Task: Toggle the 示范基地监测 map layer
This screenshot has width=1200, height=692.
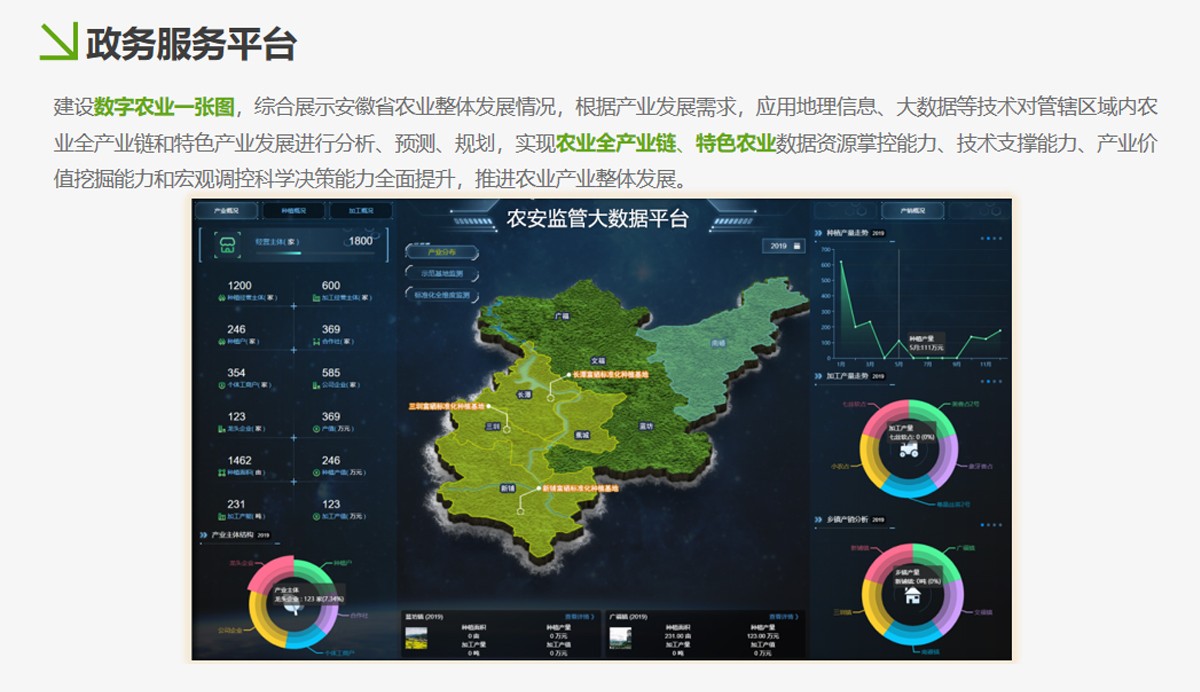Action: click(440, 274)
